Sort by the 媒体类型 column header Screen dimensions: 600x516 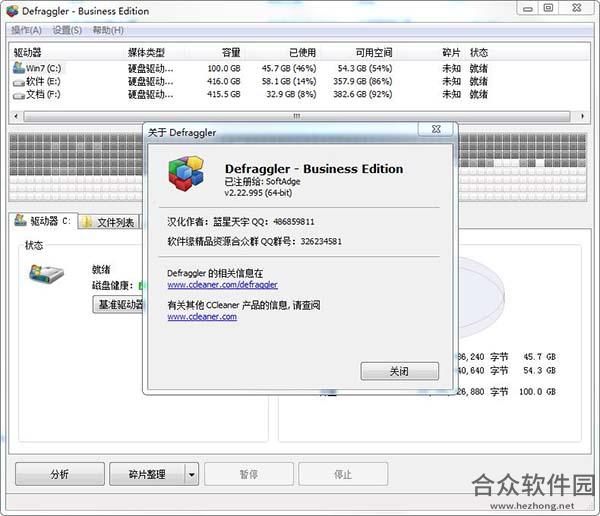(x=146, y=52)
